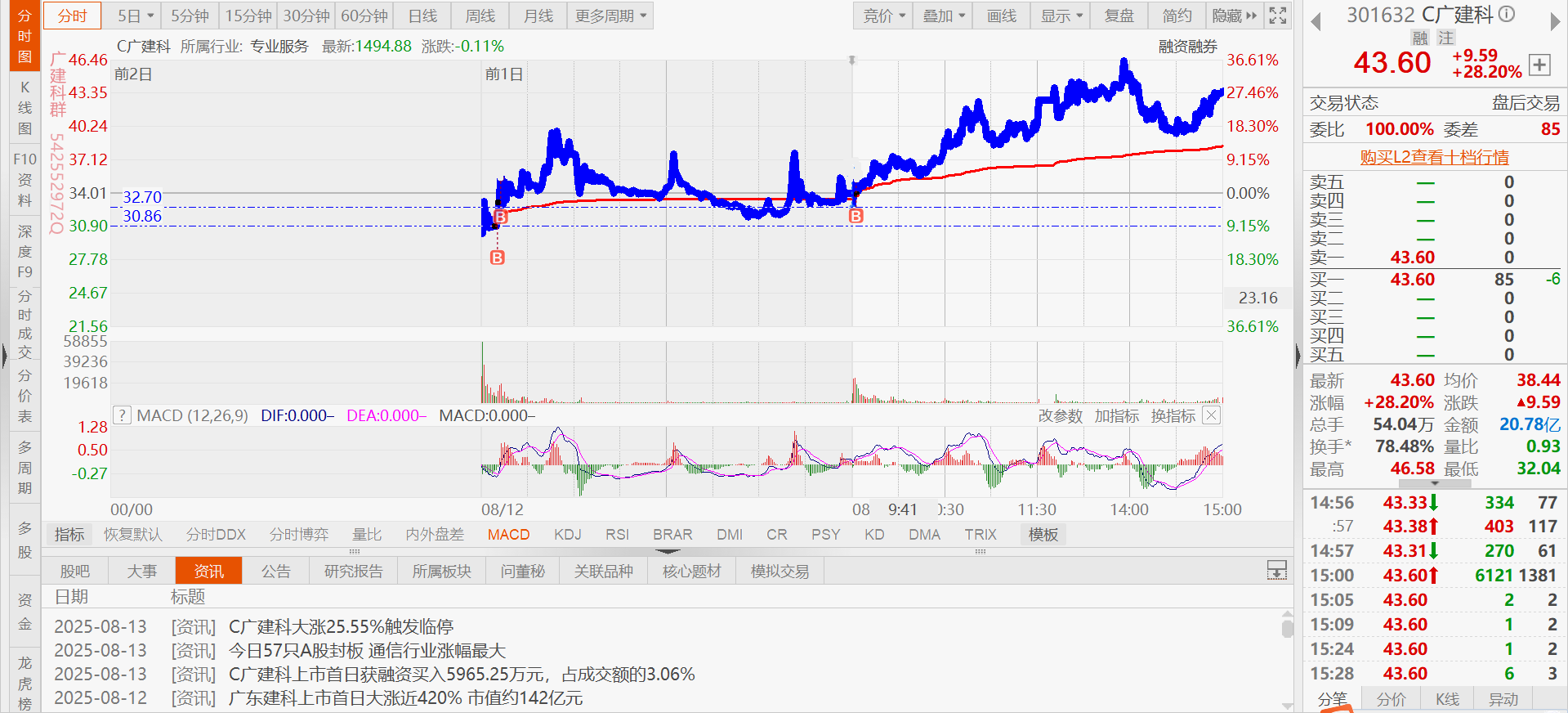Click the 复盘 replay button

pos(1119,16)
